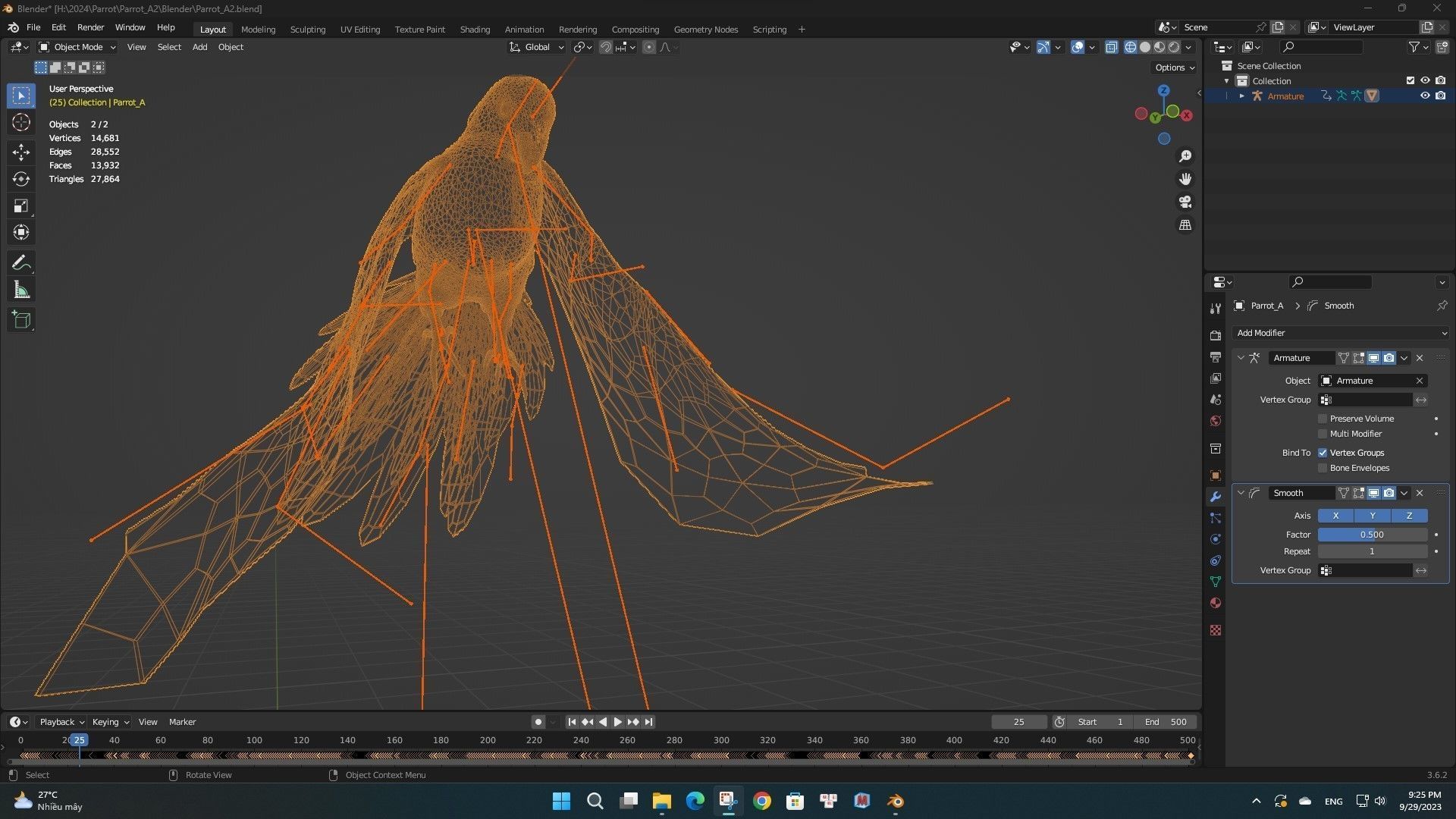Click frame 25 playhead marker

[79, 740]
